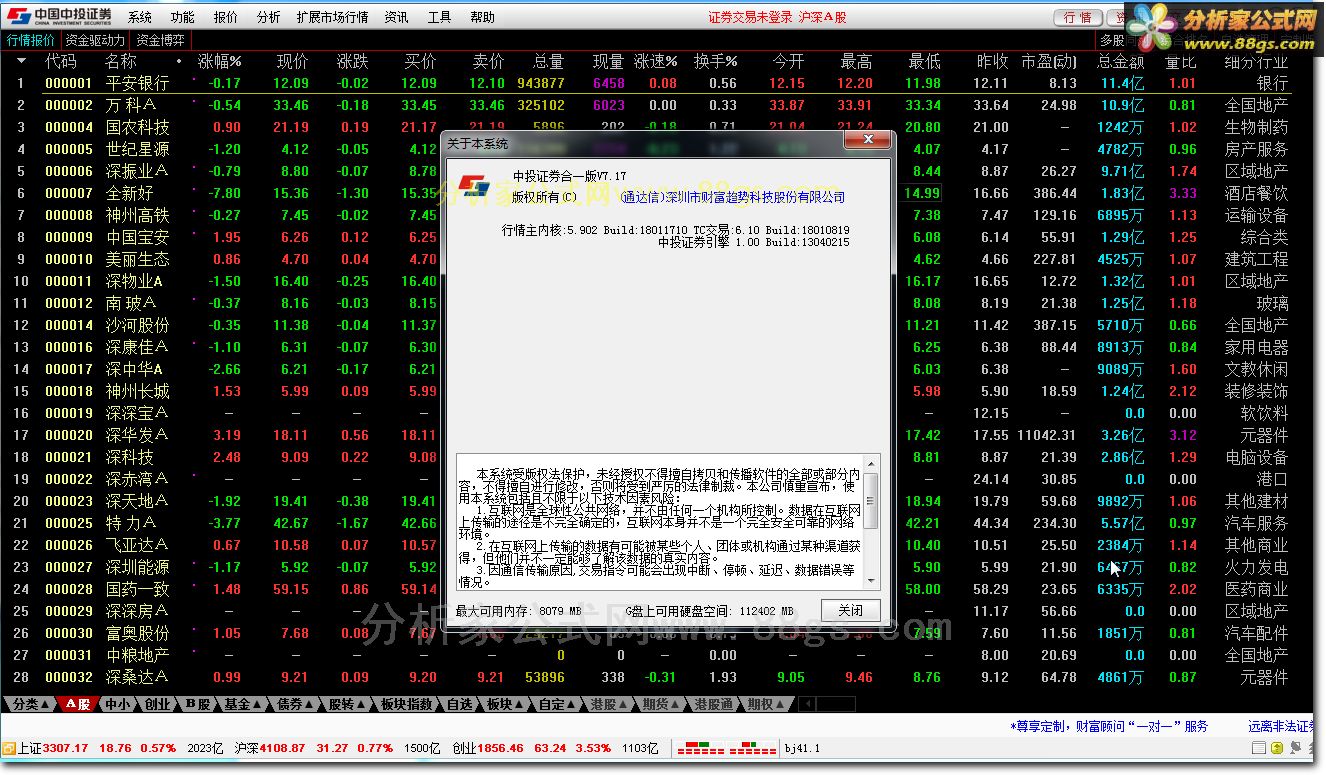The width and height of the screenshot is (1326, 775).
Task: Sort by the 市盈(动) column header
Action: click(1048, 61)
